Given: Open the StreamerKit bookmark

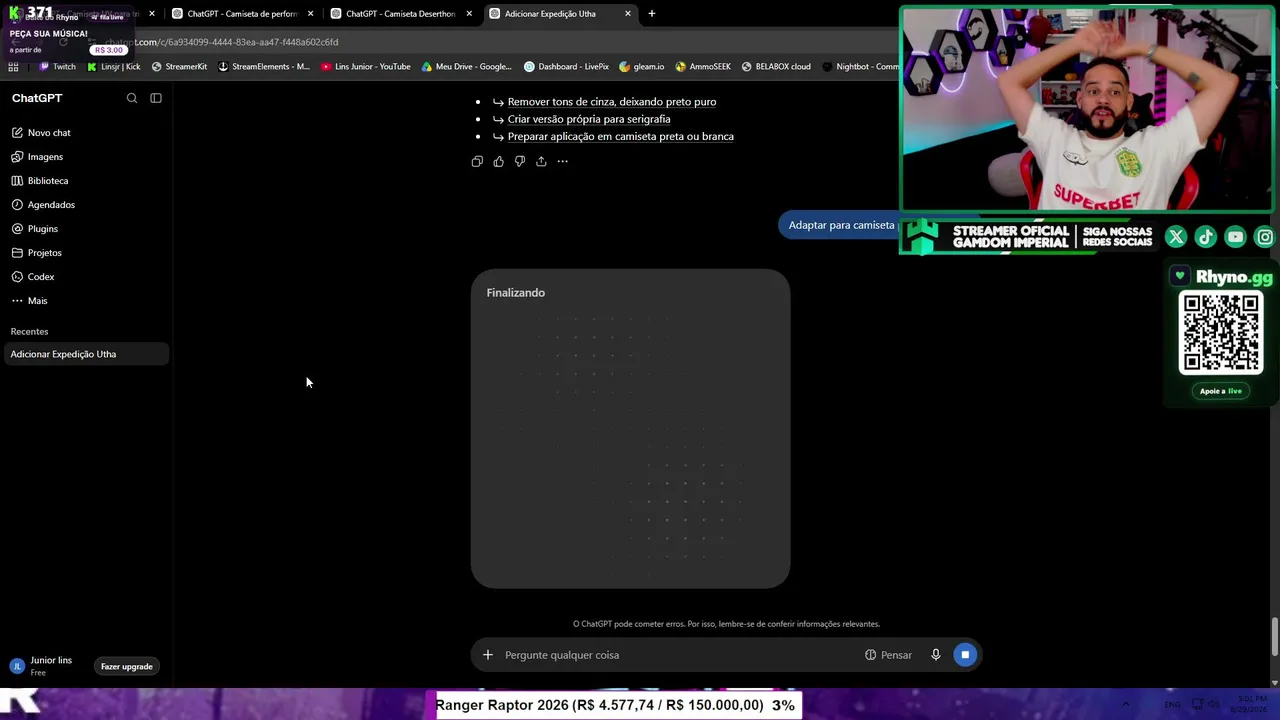Looking at the screenshot, I should click(x=179, y=67).
